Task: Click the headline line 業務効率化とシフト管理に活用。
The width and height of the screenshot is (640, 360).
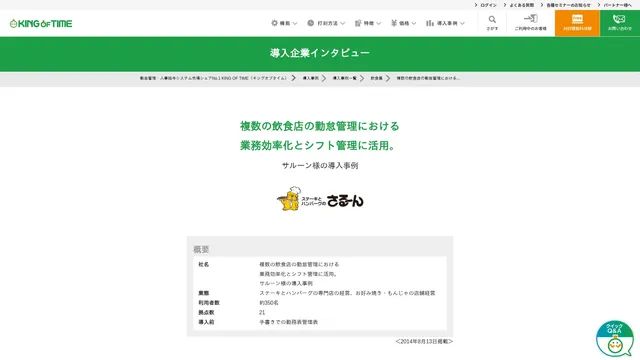Action: click(x=319, y=145)
